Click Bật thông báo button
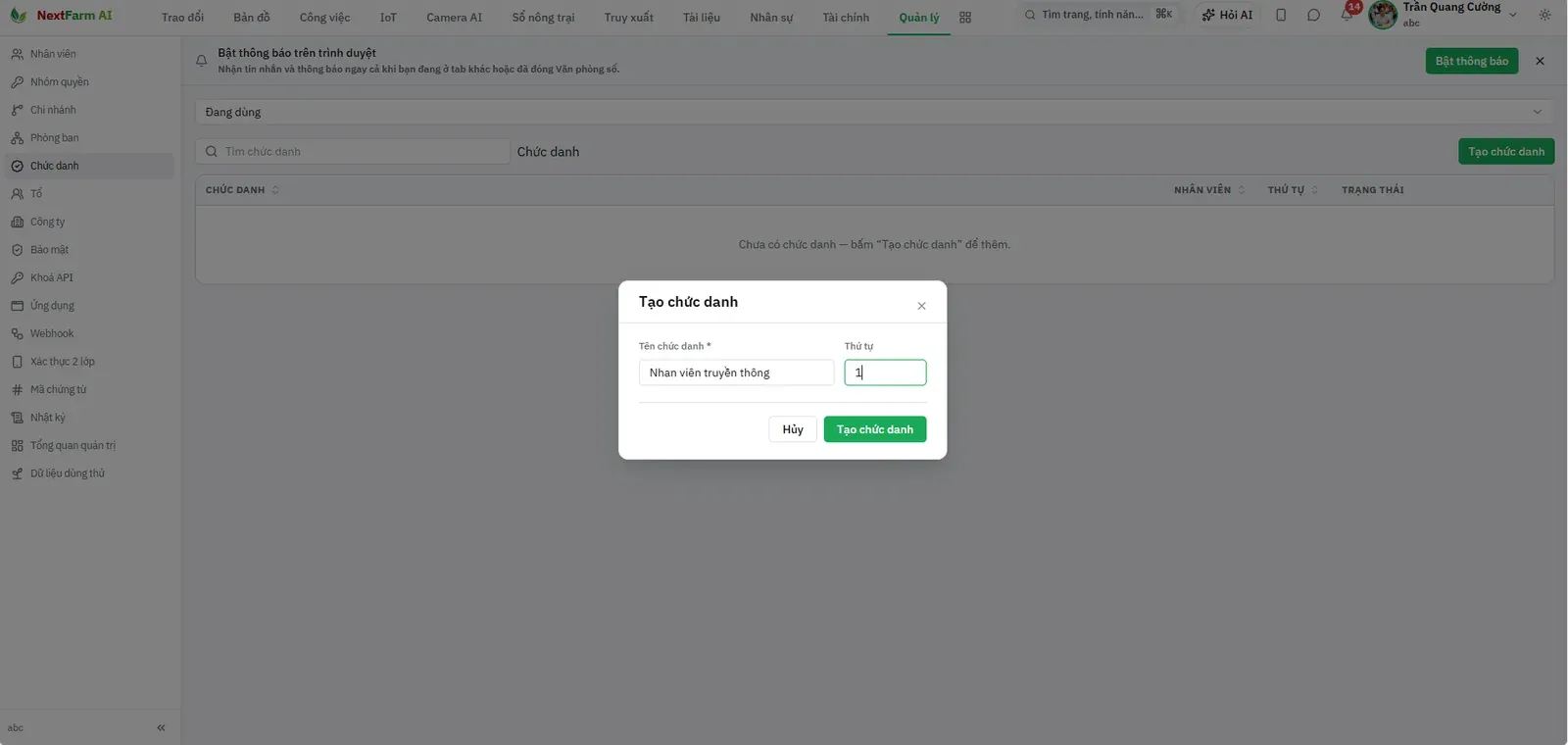This screenshot has height=745, width=1568. [x=1471, y=61]
